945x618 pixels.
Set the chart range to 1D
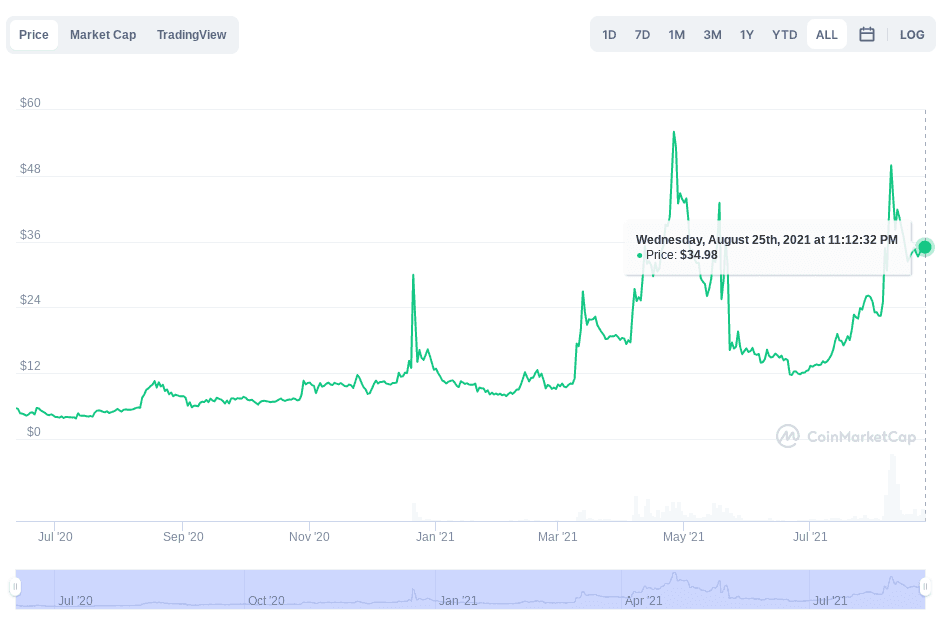[609, 34]
